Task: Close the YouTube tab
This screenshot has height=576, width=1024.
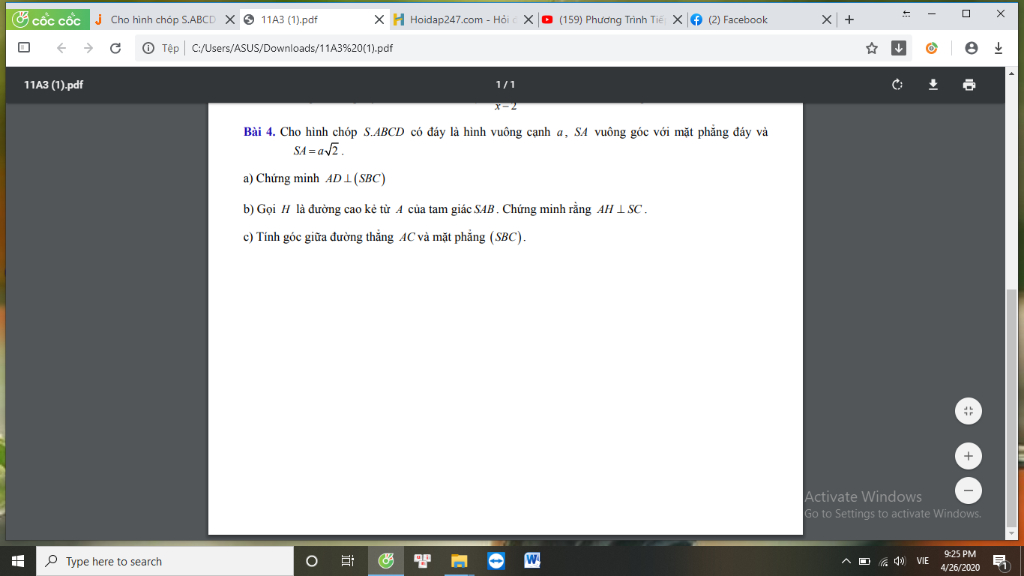Action: coord(677,20)
